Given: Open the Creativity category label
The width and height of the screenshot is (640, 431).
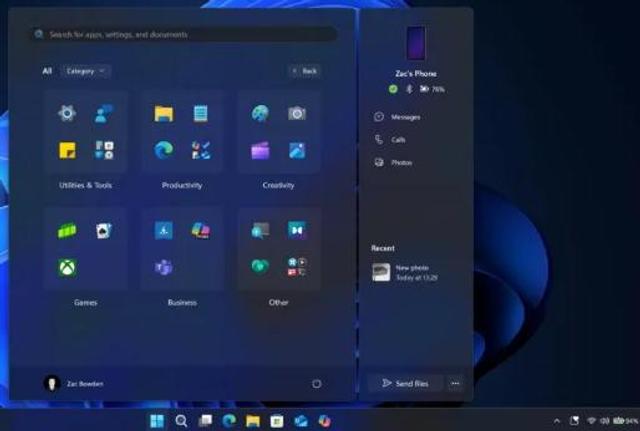Looking at the screenshot, I should click(278, 185).
